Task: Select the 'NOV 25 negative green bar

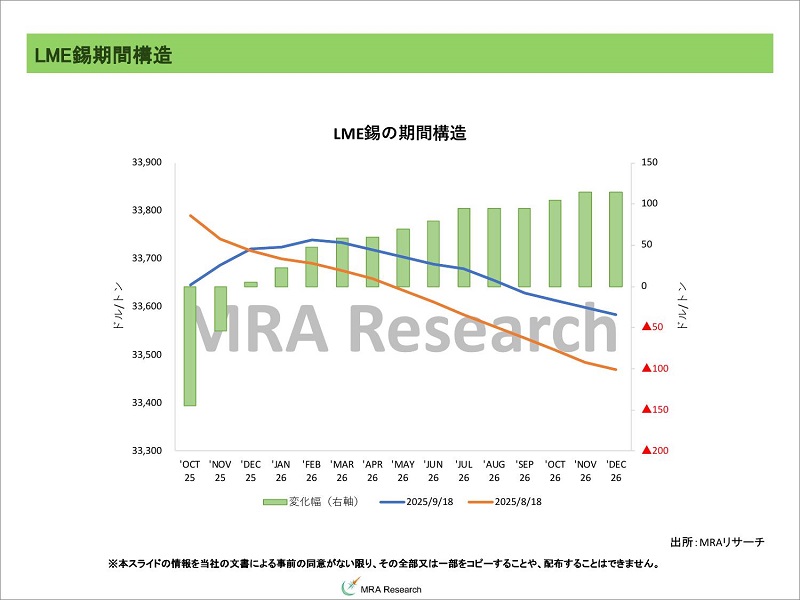Action: (x=220, y=309)
